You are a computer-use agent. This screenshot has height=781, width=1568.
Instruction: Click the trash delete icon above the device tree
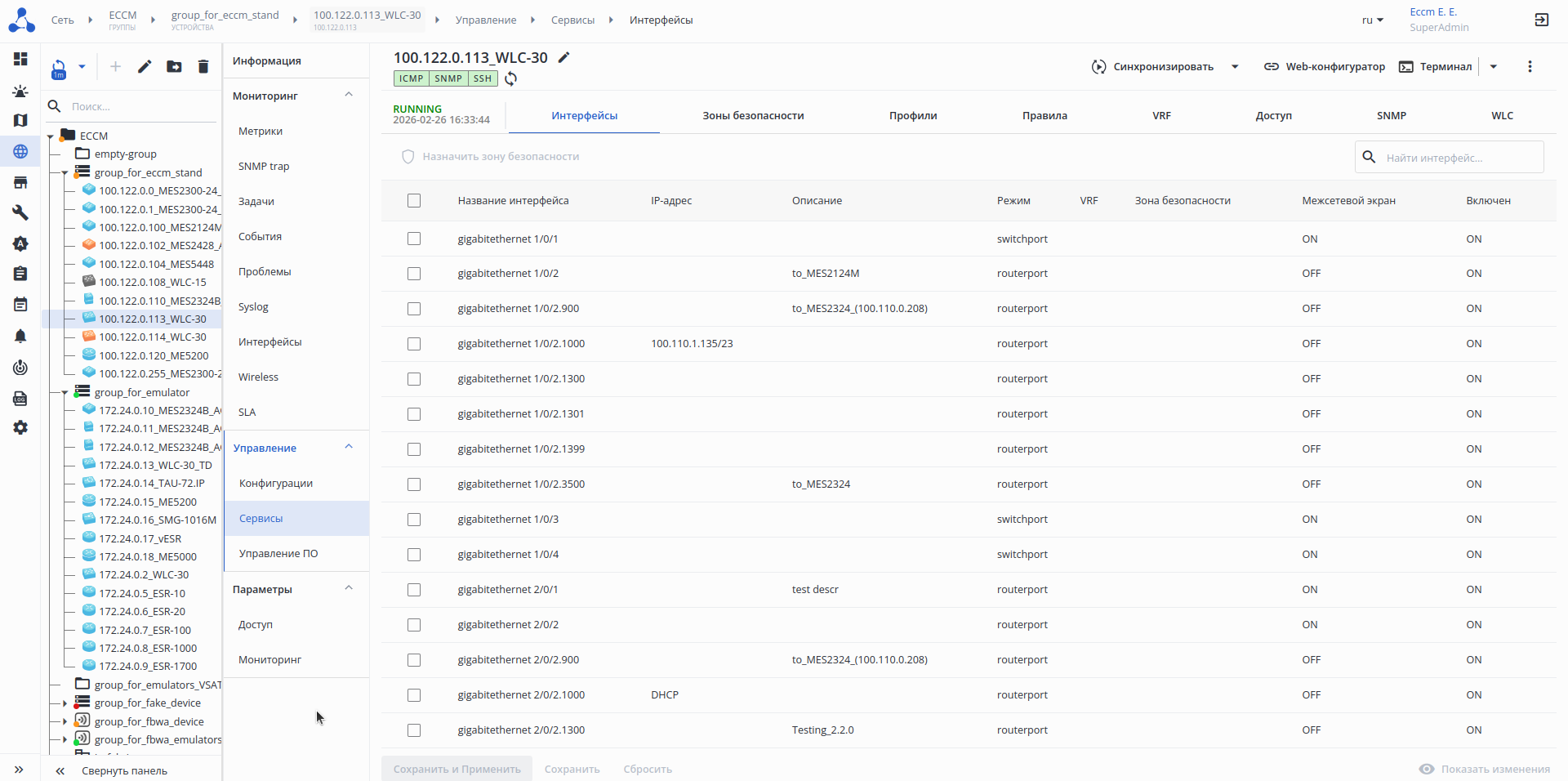click(203, 66)
